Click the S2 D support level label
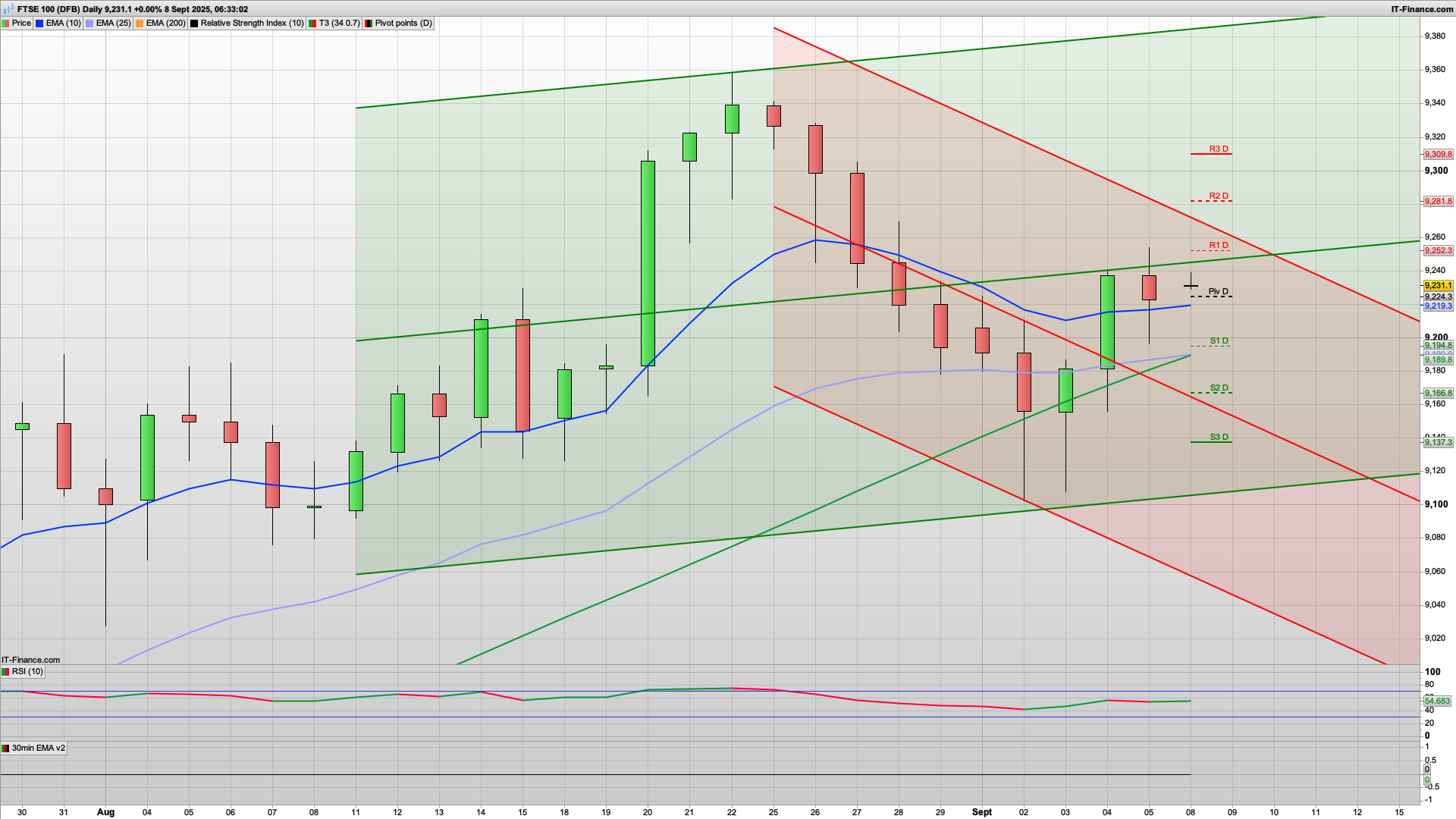This screenshot has width=1456, height=819. coord(1219,388)
